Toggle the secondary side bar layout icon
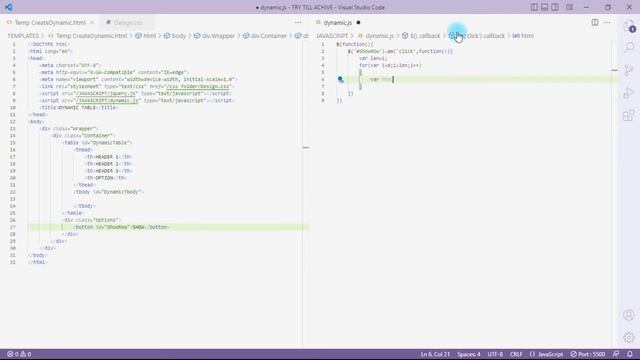 pos(555,7)
